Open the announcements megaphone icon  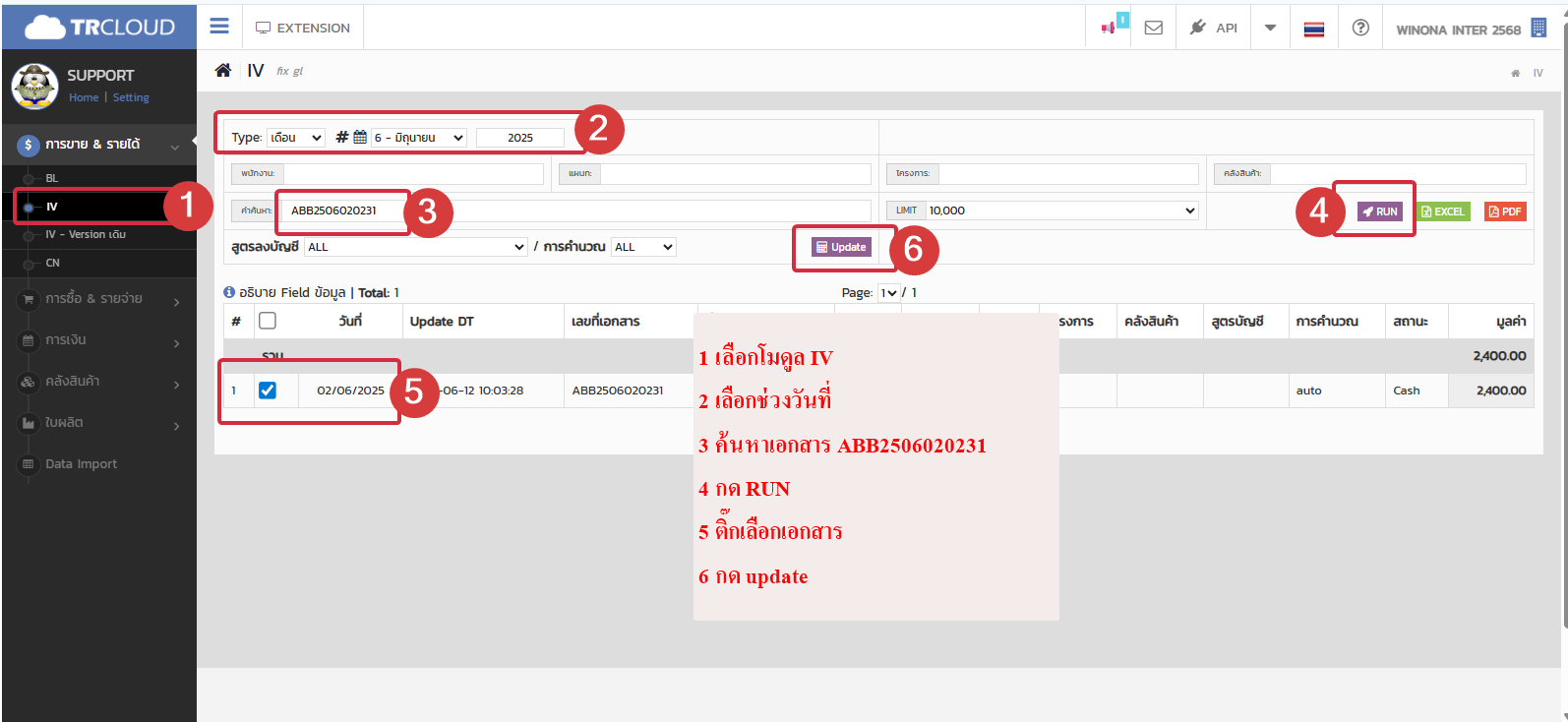pyautogui.click(x=1109, y=28)
